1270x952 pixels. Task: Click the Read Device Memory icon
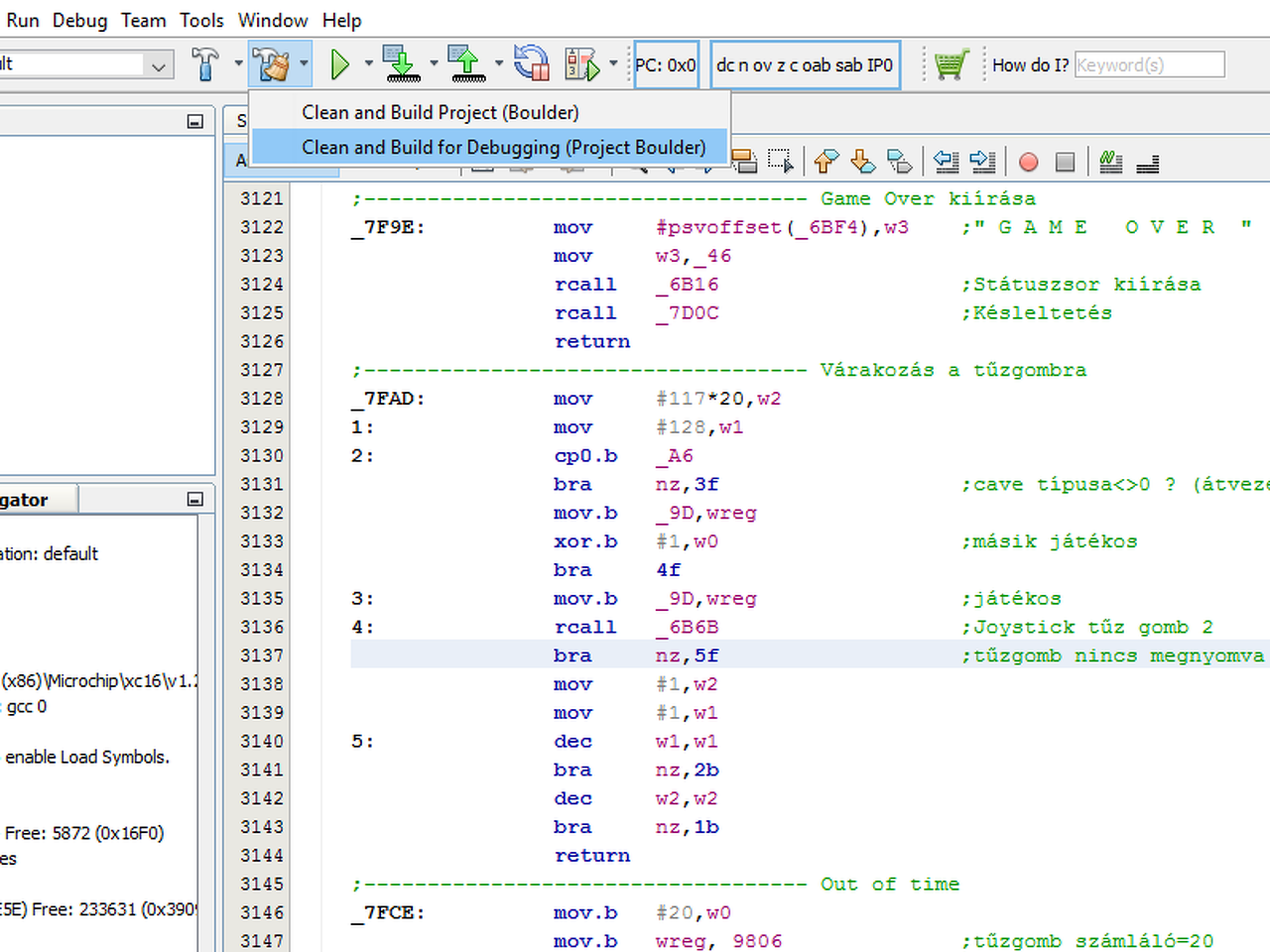467,64
